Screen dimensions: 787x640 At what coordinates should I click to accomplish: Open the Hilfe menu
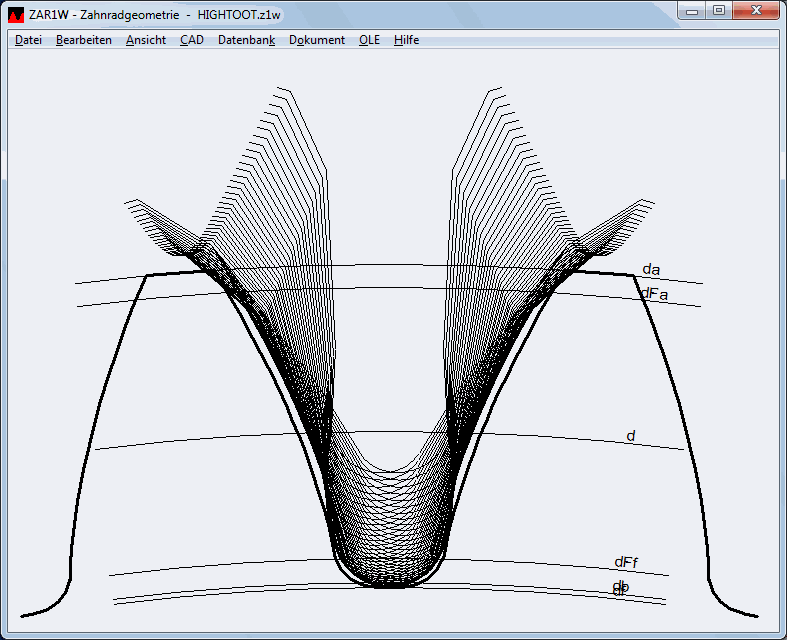tap(406, 40)
